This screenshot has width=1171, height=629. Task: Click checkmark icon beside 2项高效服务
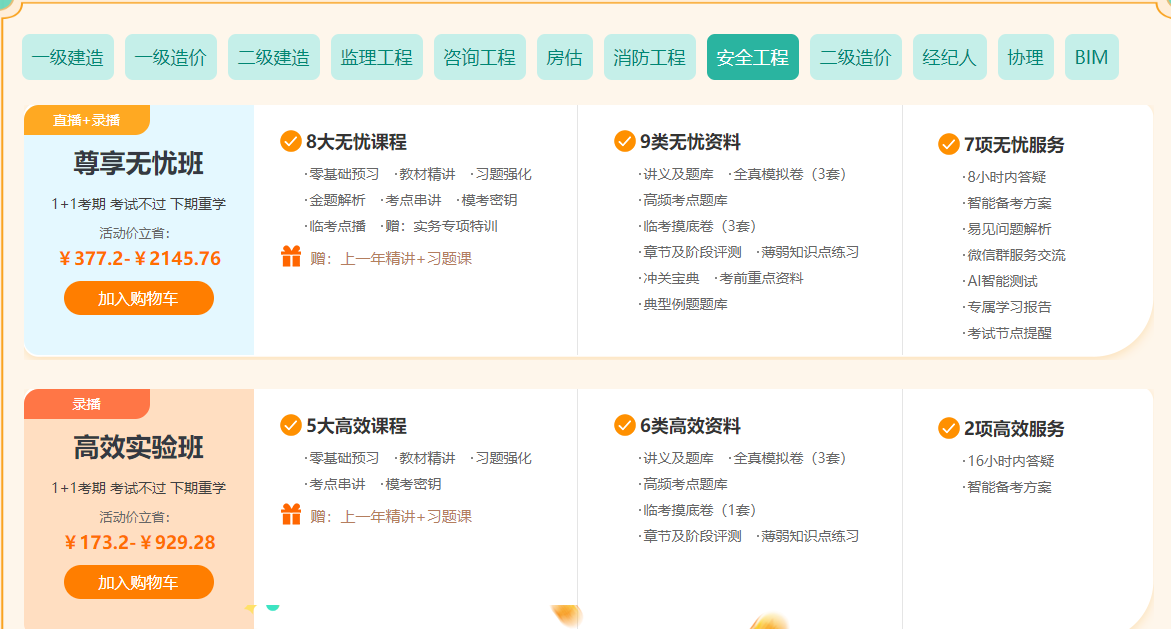tap(949, 429)
